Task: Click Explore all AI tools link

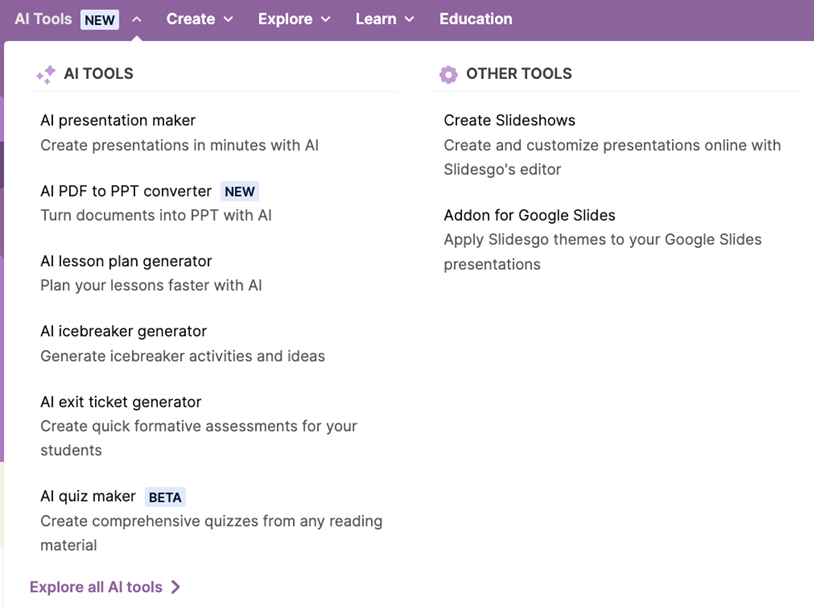Action: point(96,587)
